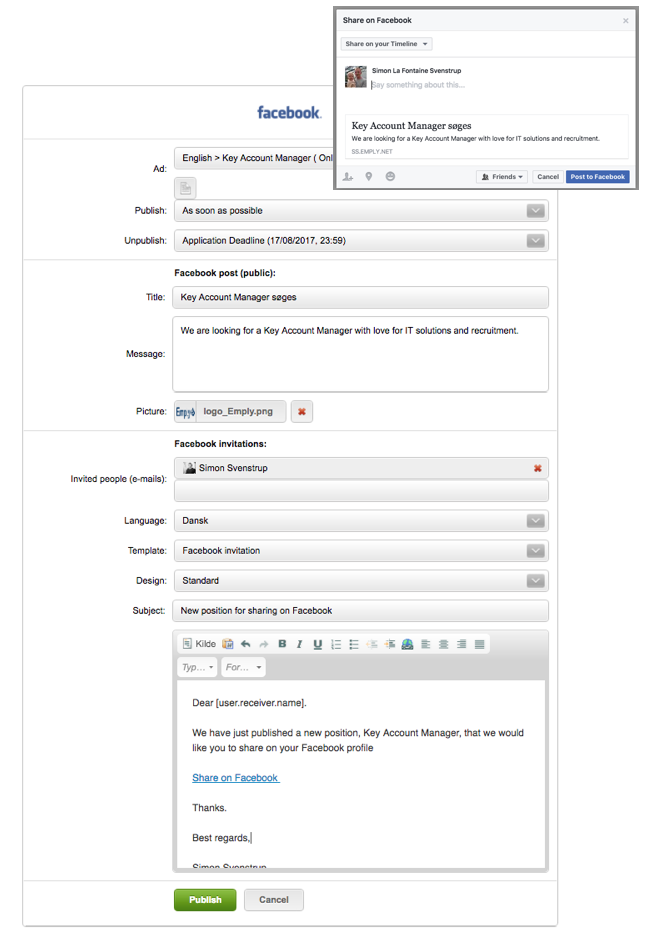Toggle italic formatting in the editor
Viewport: 669px width, 936px height.
[300, 644]
